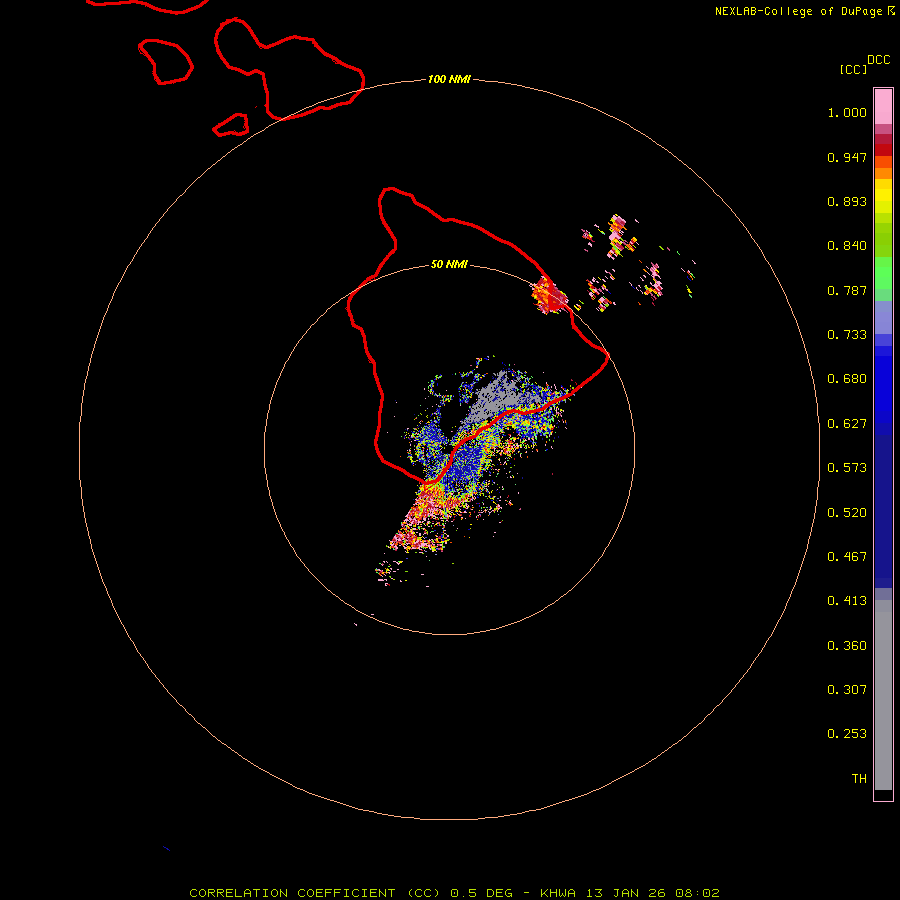Select the 0.360 color scale value
900x900 pixels.
(847, 646)
